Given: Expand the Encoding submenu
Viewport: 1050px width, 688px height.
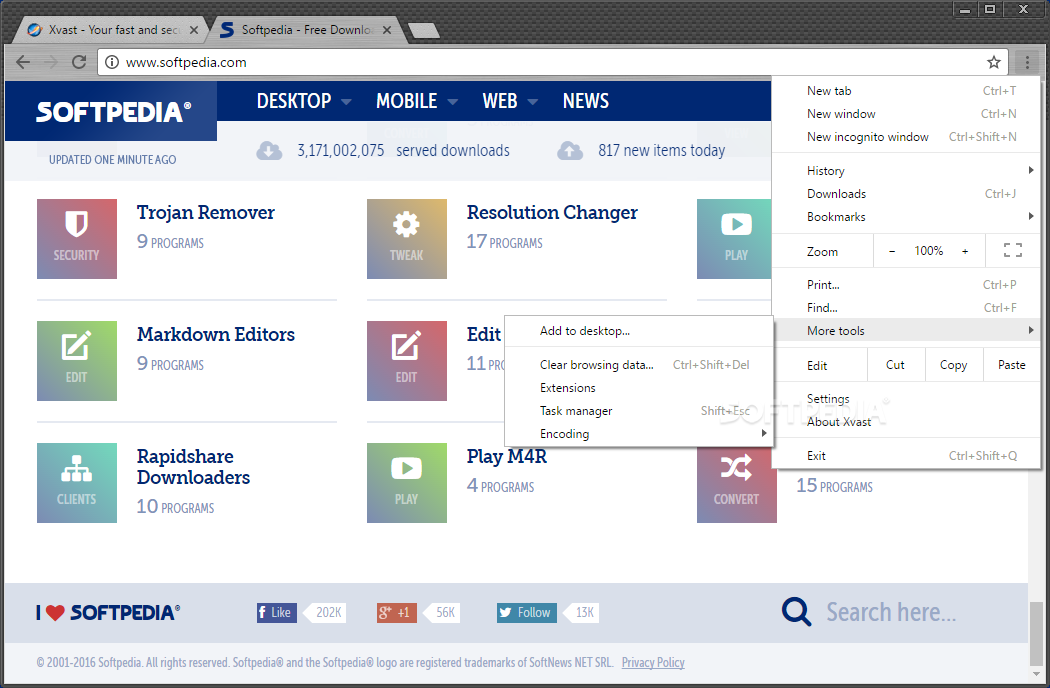Looking at the screenshot, I should [639, 433].
